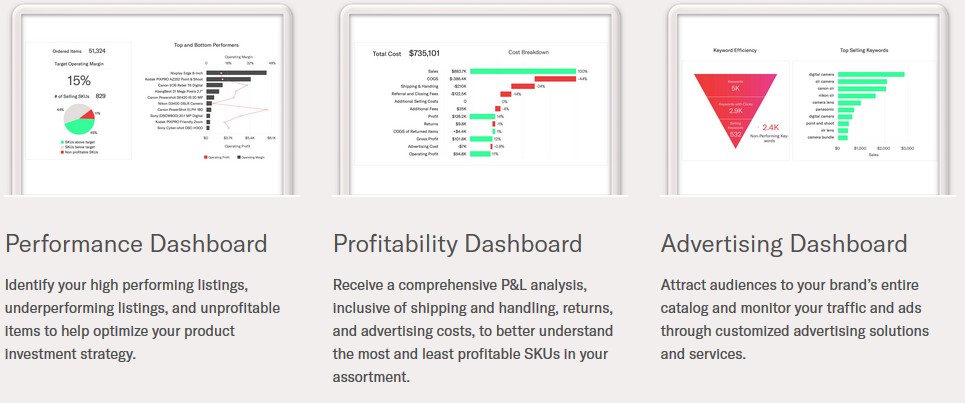Viewport: 965px width, 403px height.
Task: Select the Nixplay Edge top performer bar
Action: [236, 73]
